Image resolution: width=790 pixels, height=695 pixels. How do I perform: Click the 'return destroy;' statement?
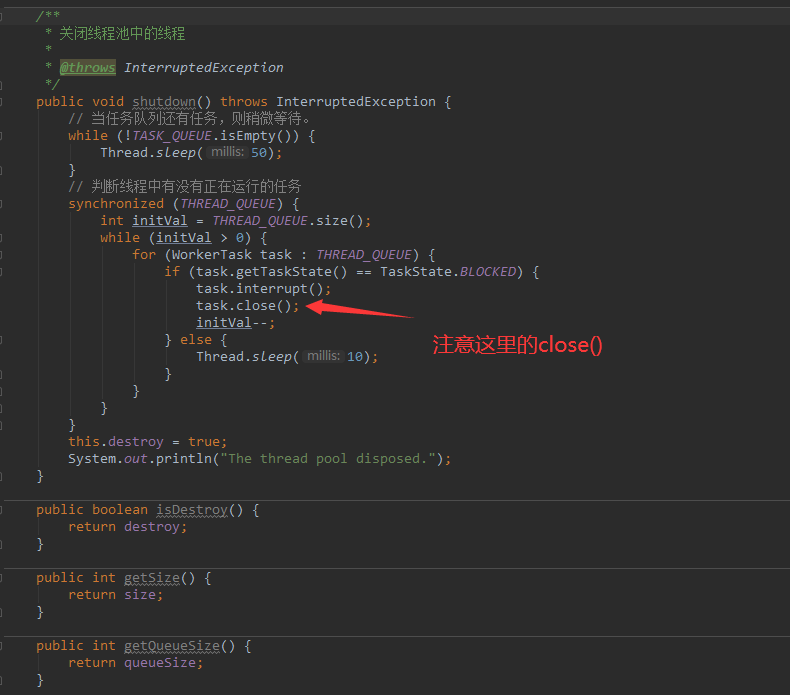127,527
